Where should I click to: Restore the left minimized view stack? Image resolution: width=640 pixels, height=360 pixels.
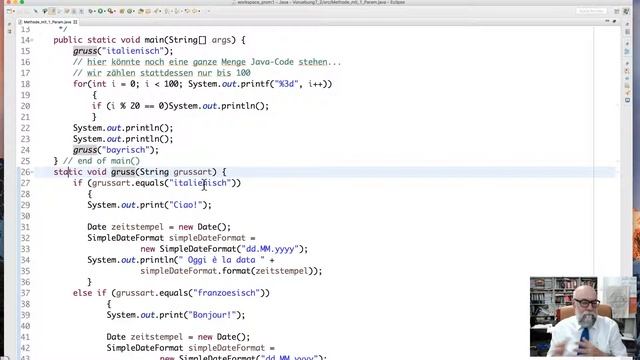9,24
